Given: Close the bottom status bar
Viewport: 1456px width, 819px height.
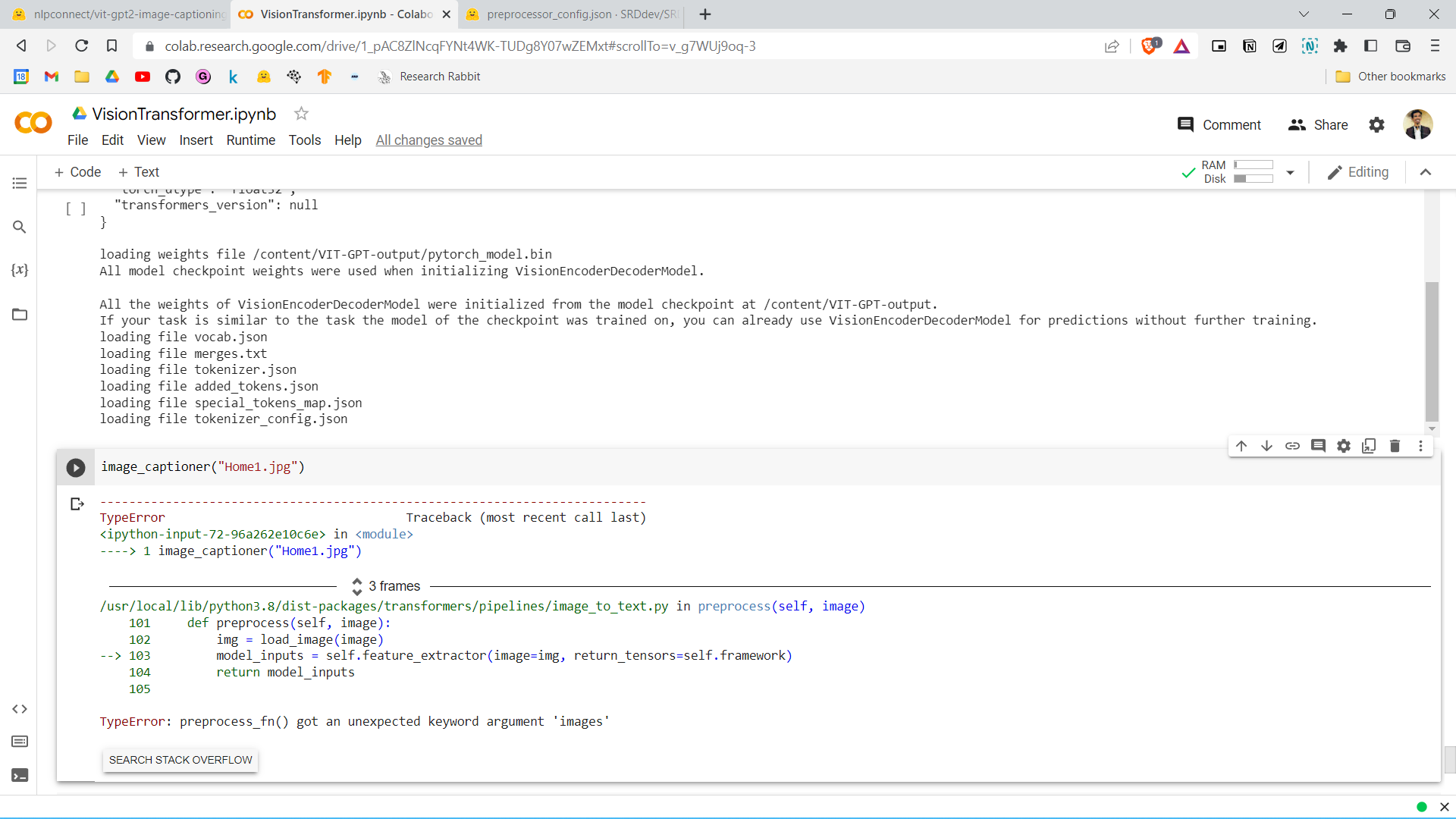Looking at the screenshot, I should coord(1444,807).
